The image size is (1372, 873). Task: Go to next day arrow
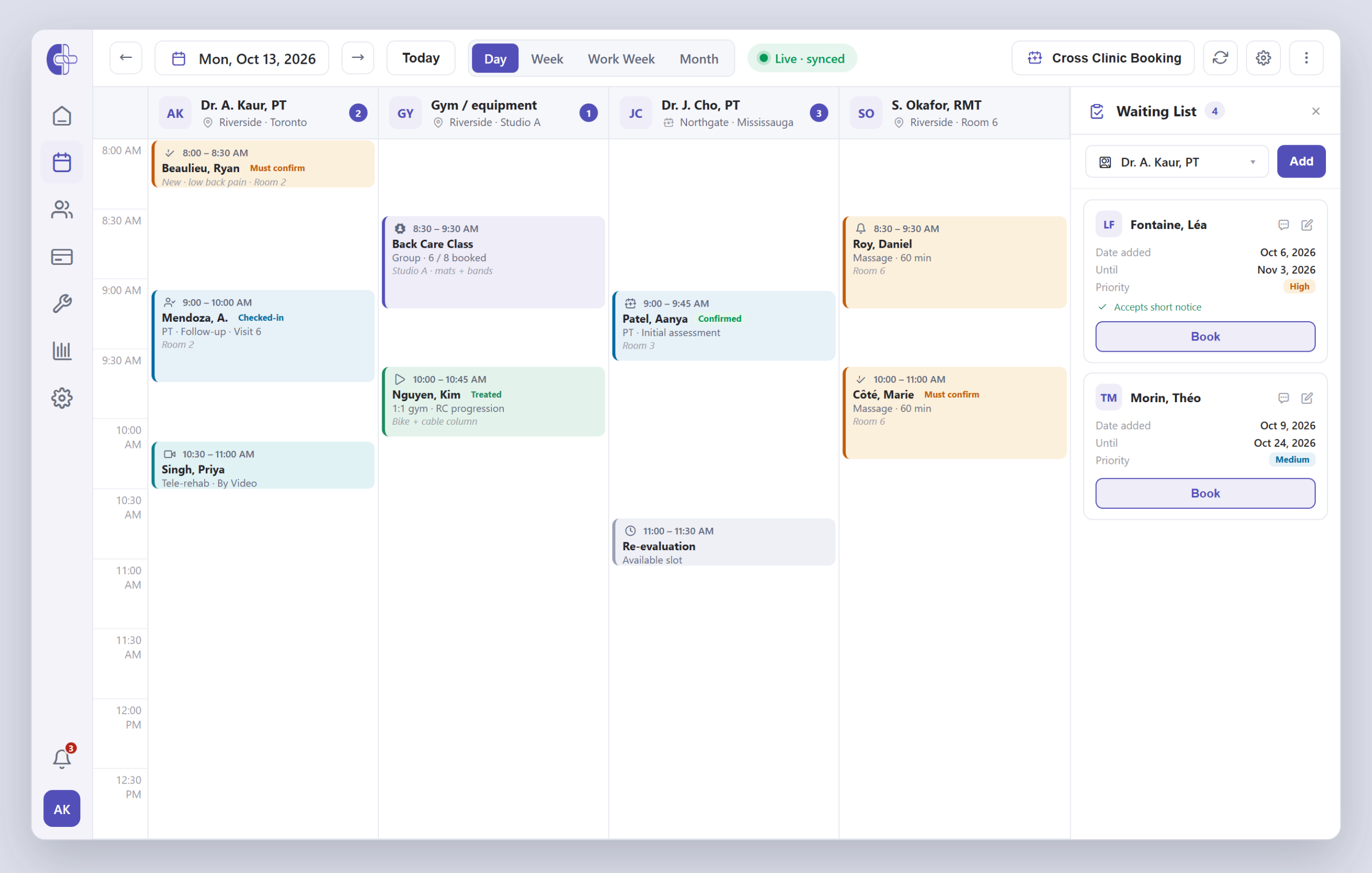(358, 57)
